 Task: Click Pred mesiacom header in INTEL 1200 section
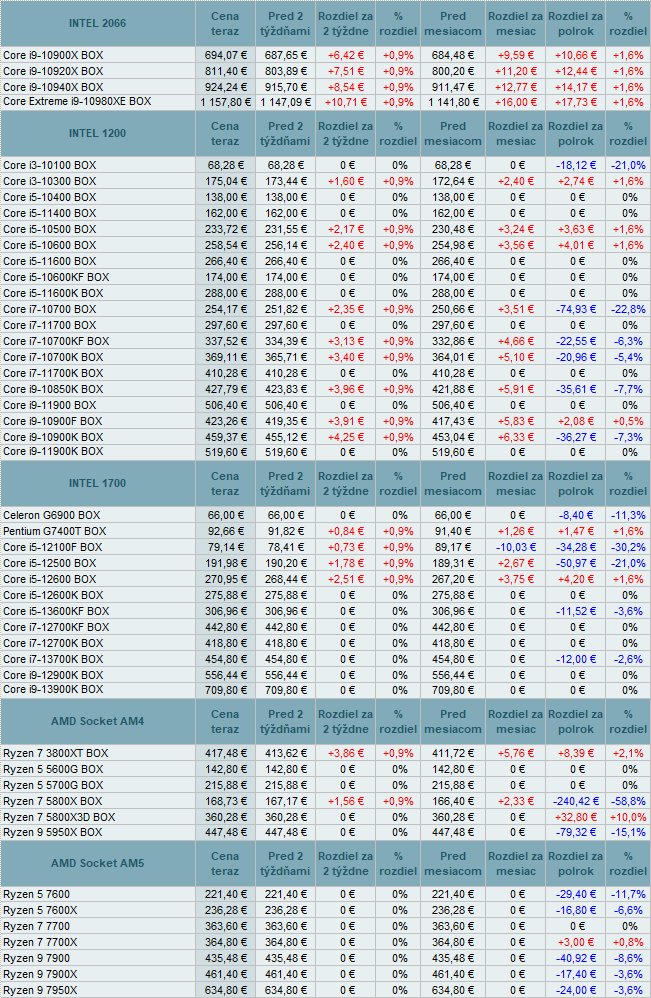(452, 134)
